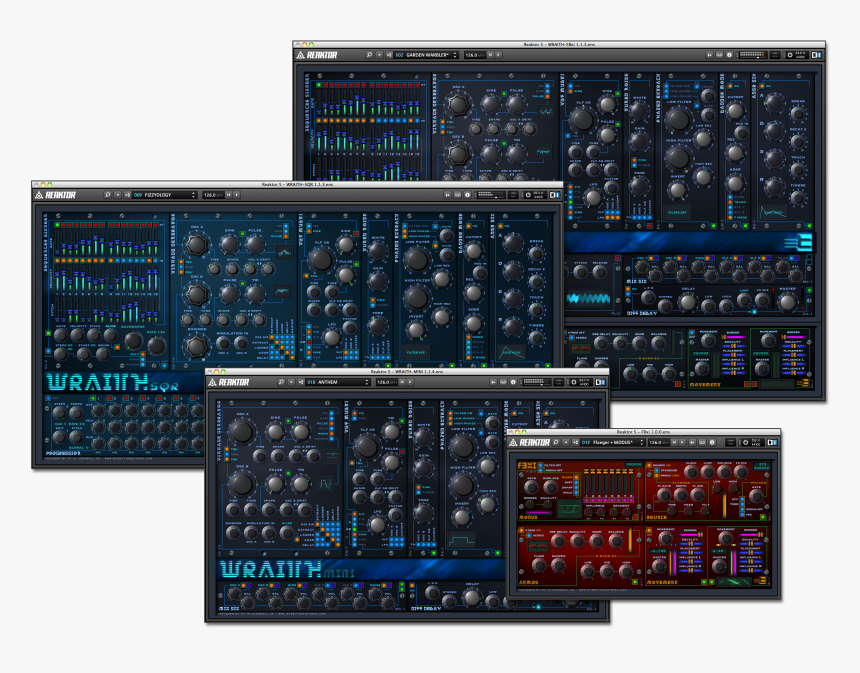Open the menu arrow next to search in WRAITH-FBxi

coord(379,55)
